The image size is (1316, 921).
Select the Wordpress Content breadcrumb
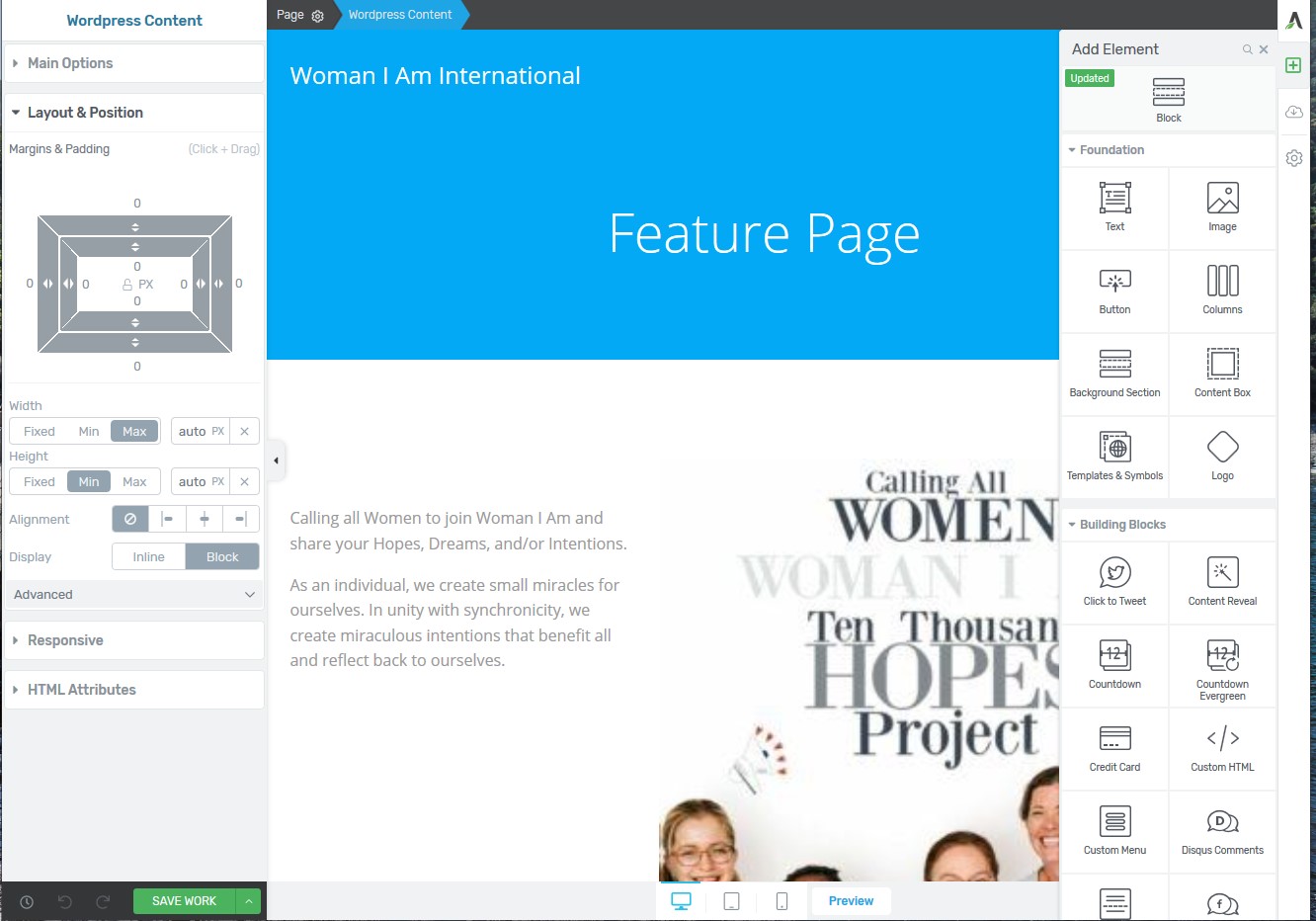click(400, 15)
